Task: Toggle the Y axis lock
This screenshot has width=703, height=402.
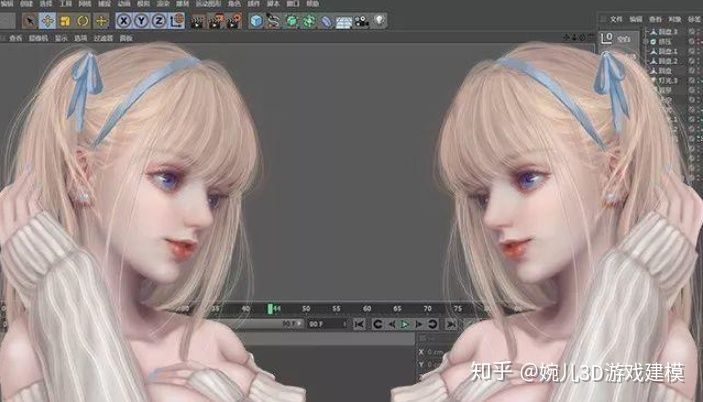Action: coord(141,21)
